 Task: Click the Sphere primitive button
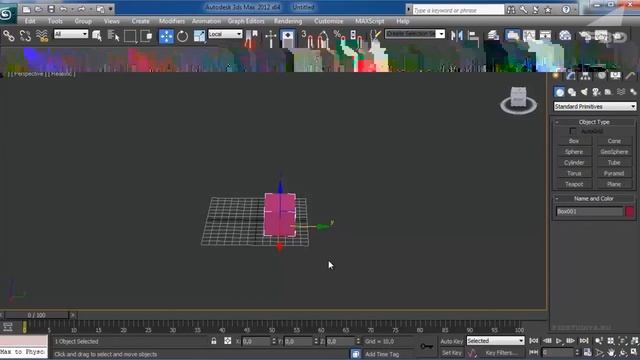574,152
